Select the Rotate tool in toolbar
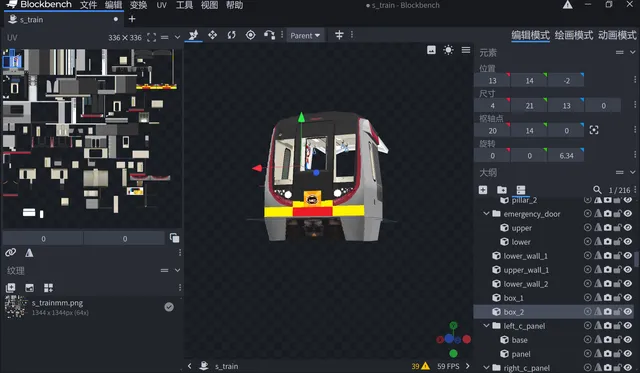This screenshot has width=640, height=373. (x=231, y=35)
